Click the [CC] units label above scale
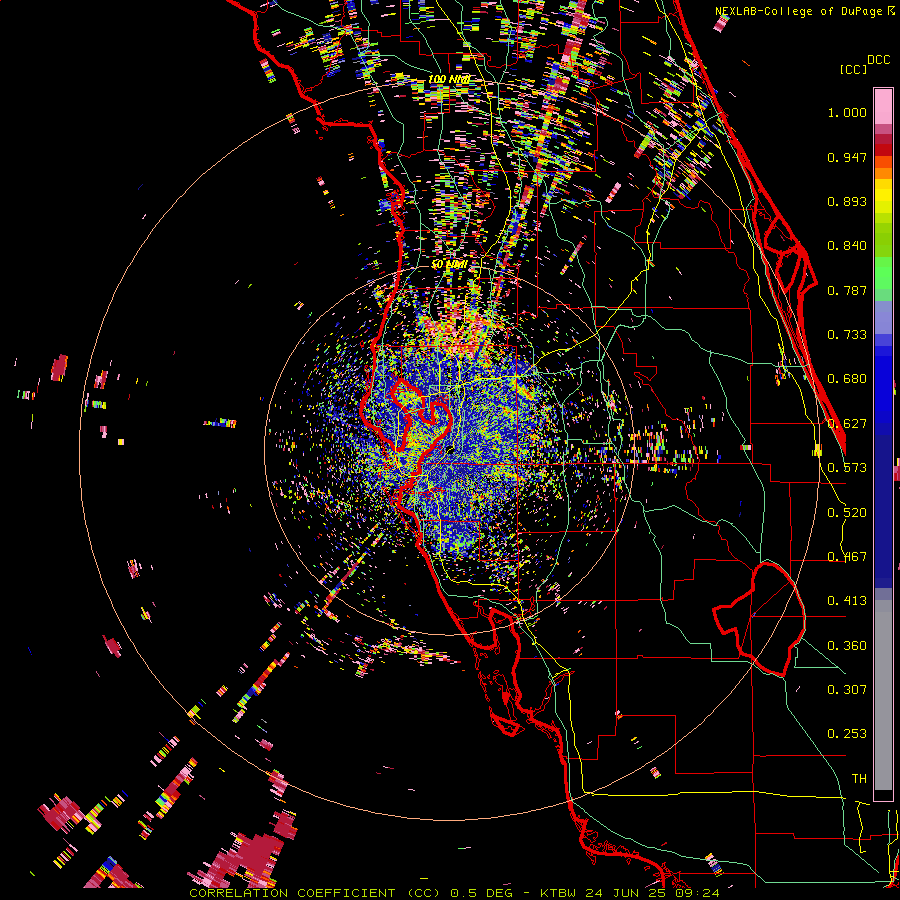Screen dimensions: 900x900 [x=853, y=69]
